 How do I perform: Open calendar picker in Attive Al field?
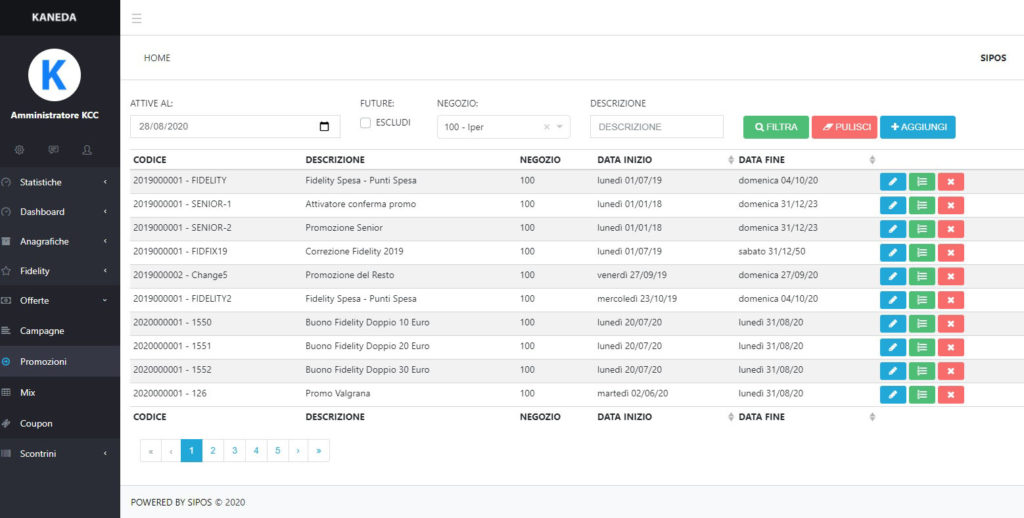(324, 127)
